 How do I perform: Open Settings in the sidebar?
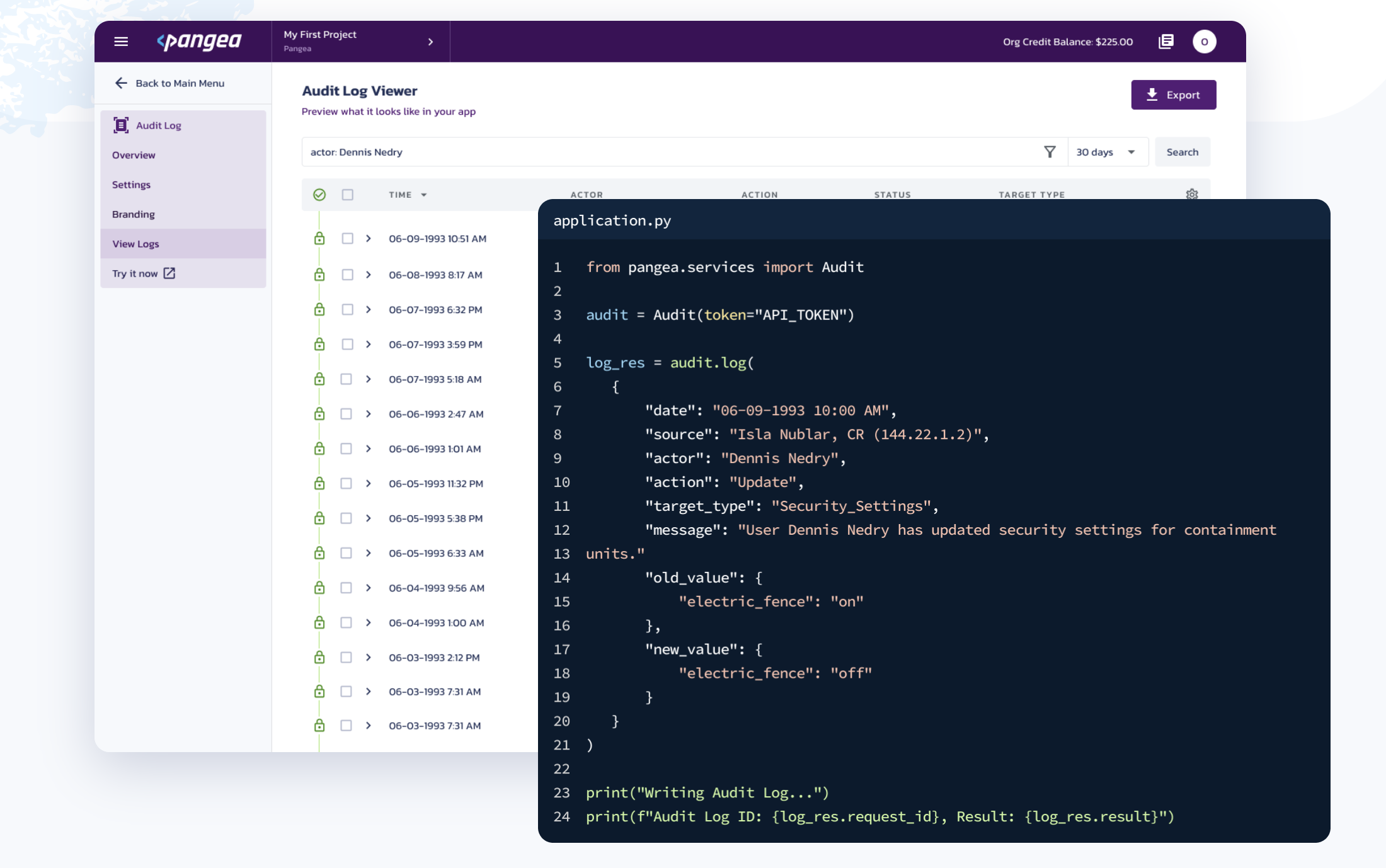pyautogui.click(x=183, y=185)
